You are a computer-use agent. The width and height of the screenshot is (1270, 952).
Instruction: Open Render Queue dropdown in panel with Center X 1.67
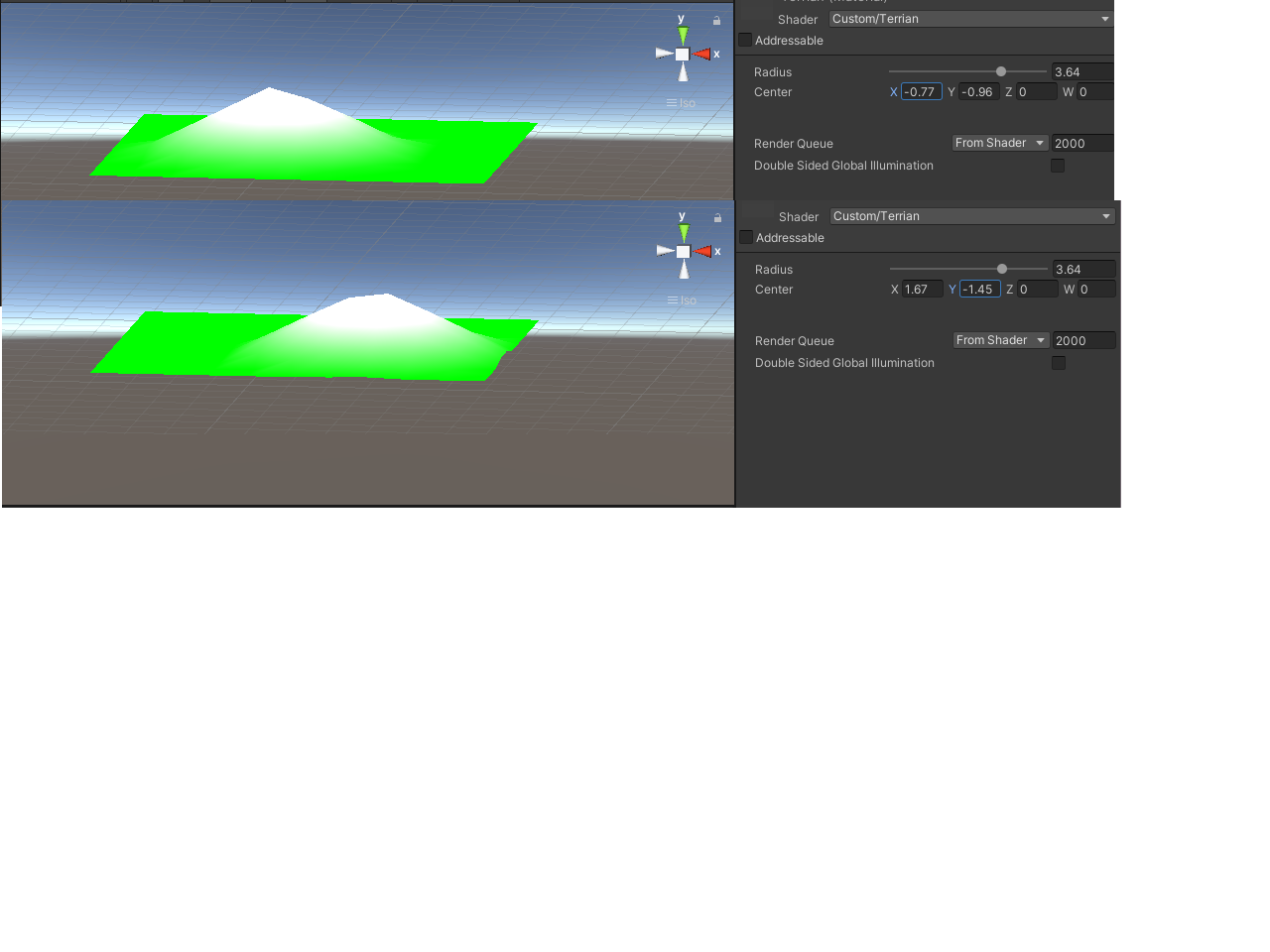pos(1000,340)
